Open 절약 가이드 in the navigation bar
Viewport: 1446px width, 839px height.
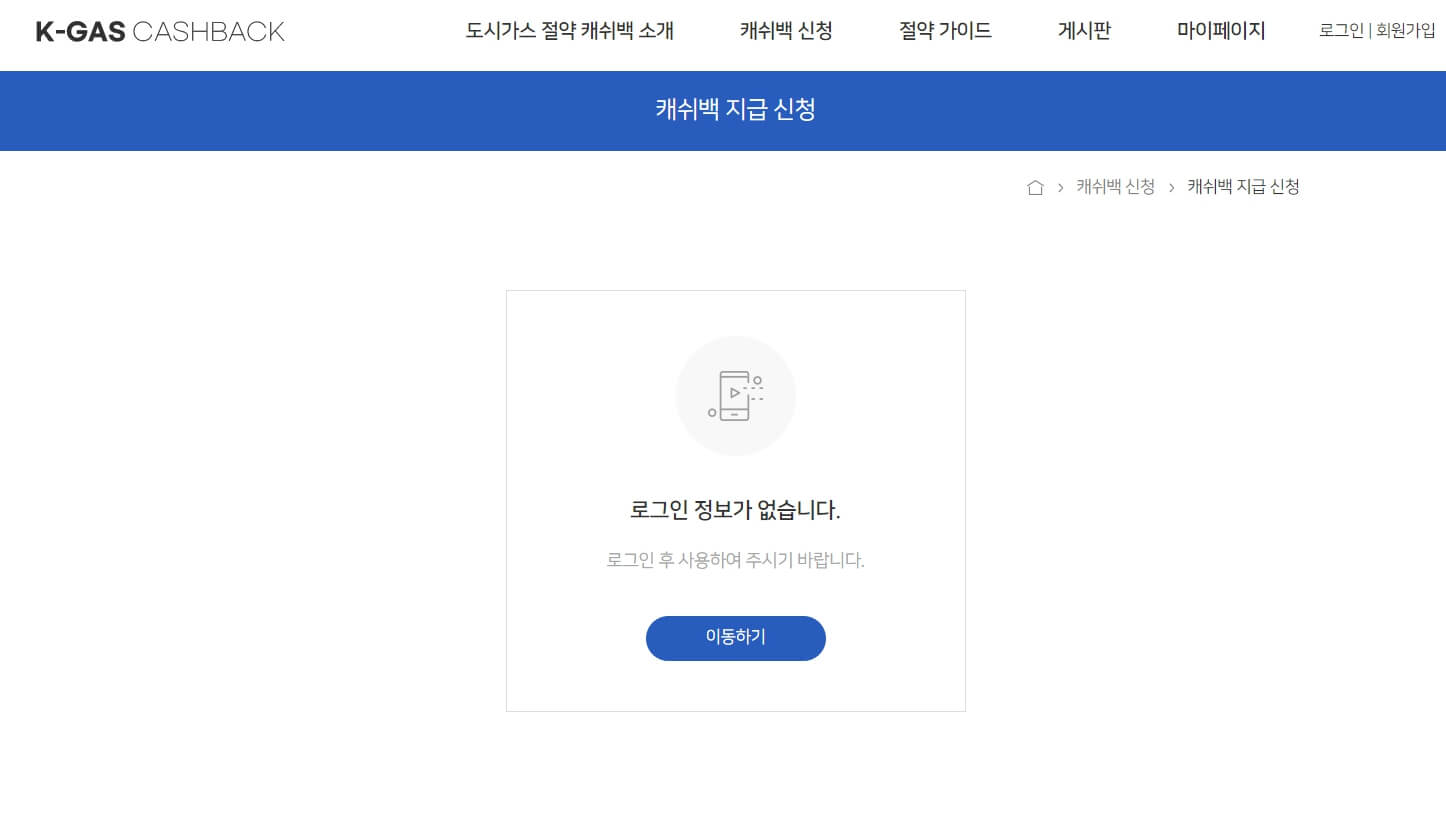tap(944, 31)
